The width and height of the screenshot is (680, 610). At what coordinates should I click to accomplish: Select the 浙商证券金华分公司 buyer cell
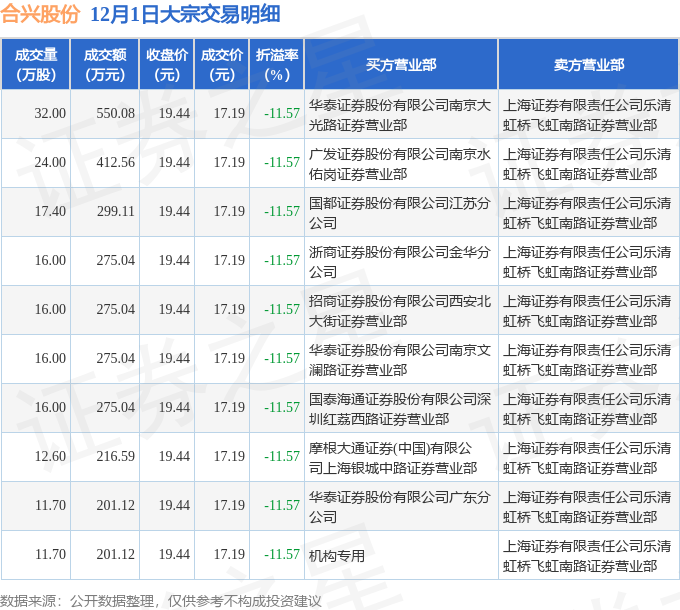pyautogui.click(x=400, y=261)
